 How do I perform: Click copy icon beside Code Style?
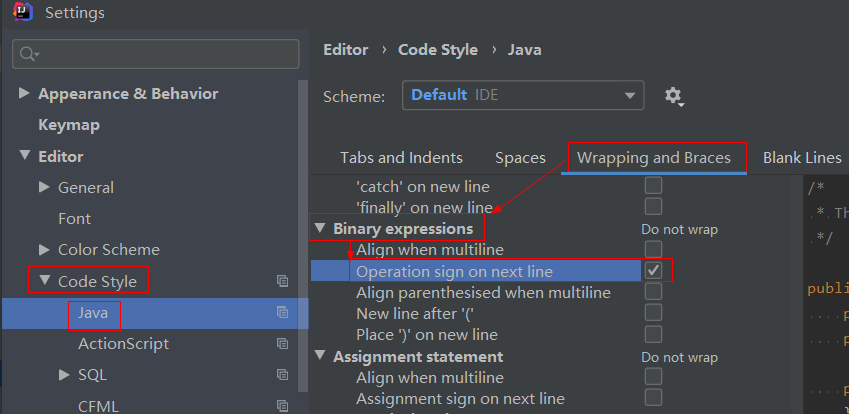click(x=282, y=281)
